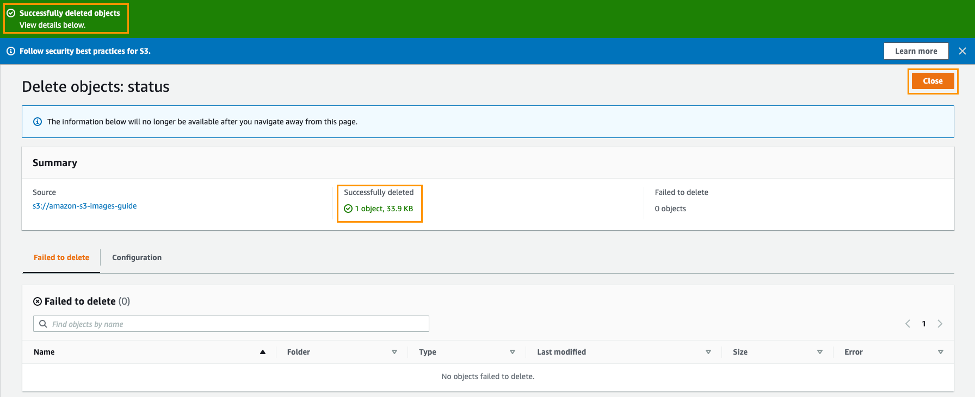Go to next page with right chevron

coord(940,323)
